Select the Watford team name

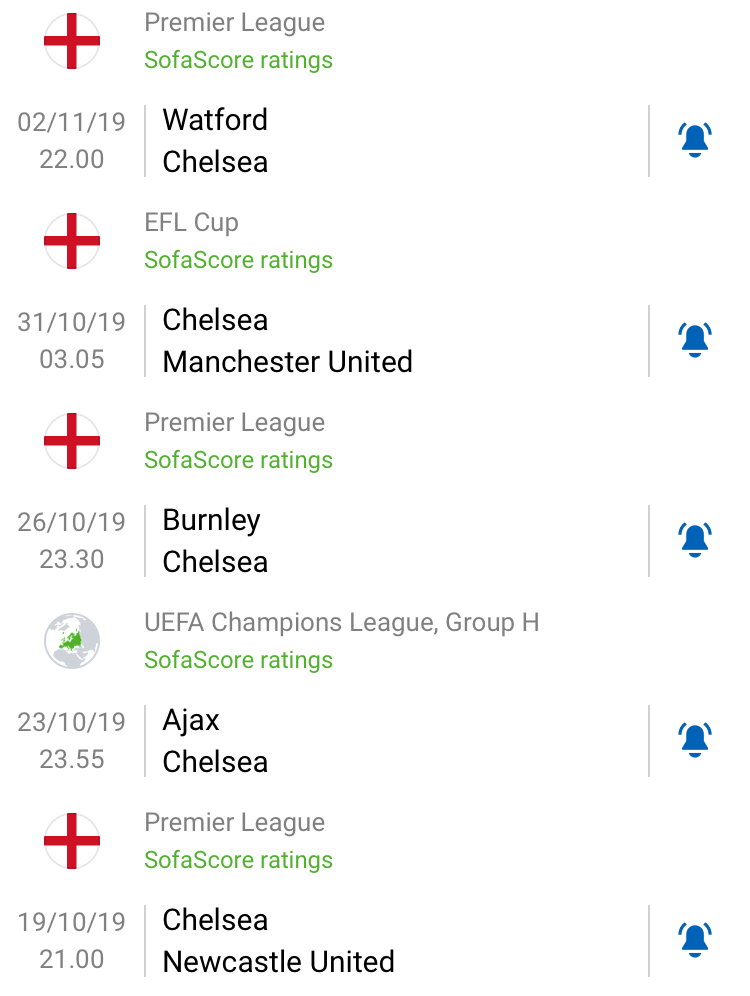(215, 120)
